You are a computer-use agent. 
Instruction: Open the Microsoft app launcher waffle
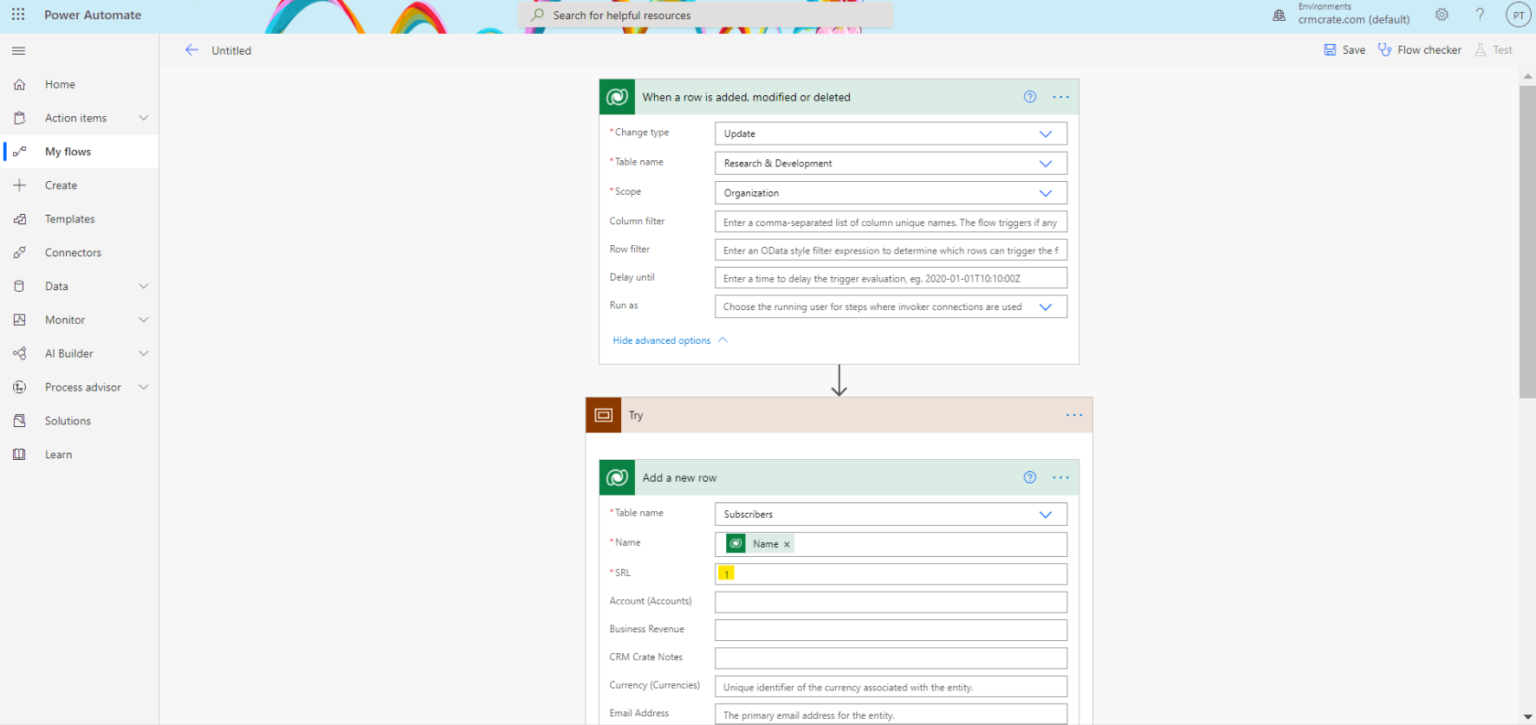(x=17, y=14)
